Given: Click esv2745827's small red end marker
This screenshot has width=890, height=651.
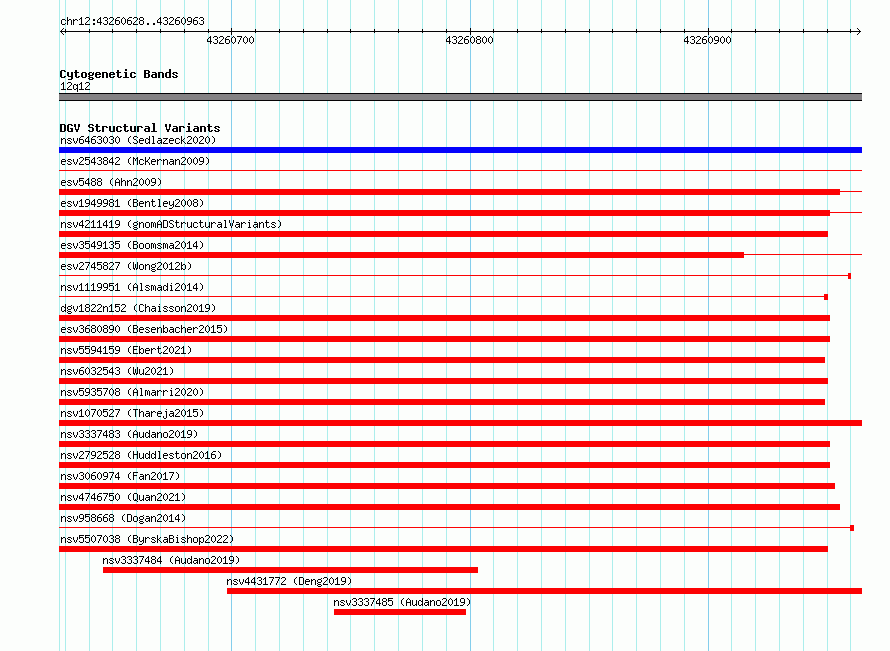Looking at the screenshot, I should point(849,276).
